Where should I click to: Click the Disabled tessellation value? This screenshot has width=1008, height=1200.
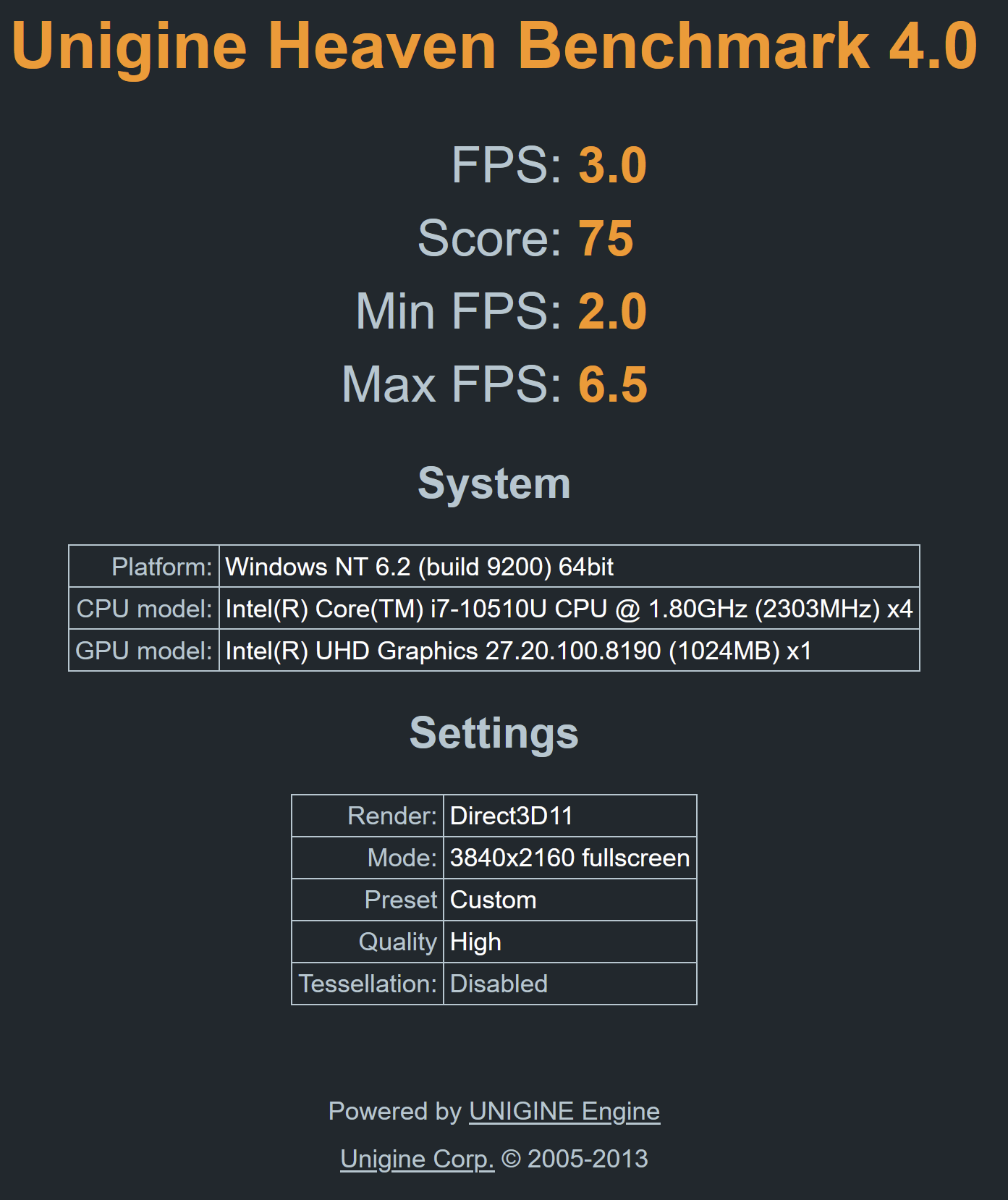point(499,984)
